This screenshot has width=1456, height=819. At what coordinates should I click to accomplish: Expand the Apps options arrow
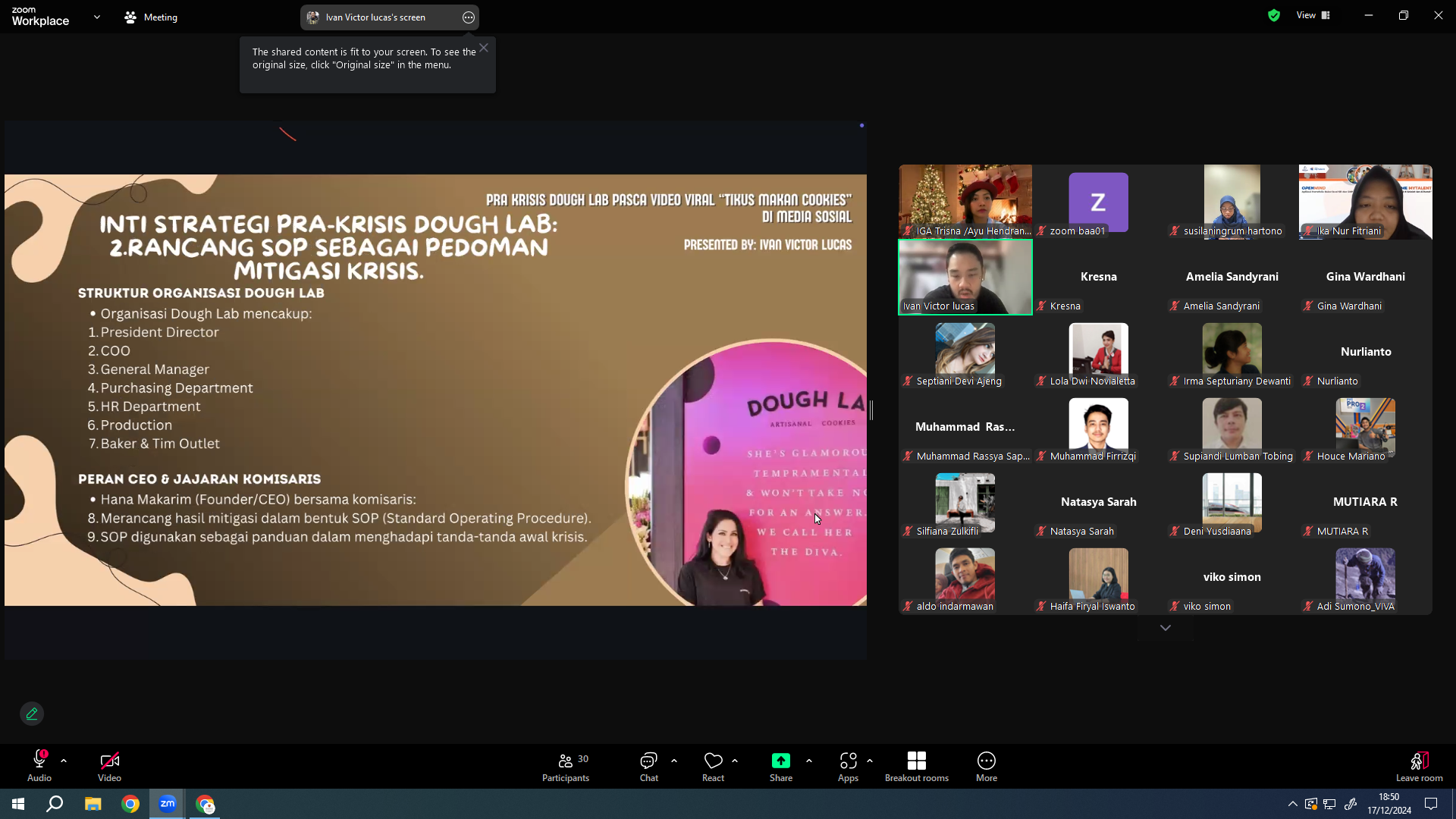point(870,761)
